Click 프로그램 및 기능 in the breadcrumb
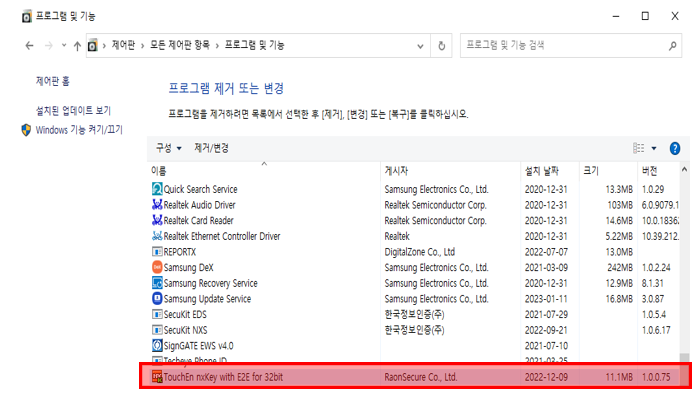The image size is (699, 396). point(254,45)
